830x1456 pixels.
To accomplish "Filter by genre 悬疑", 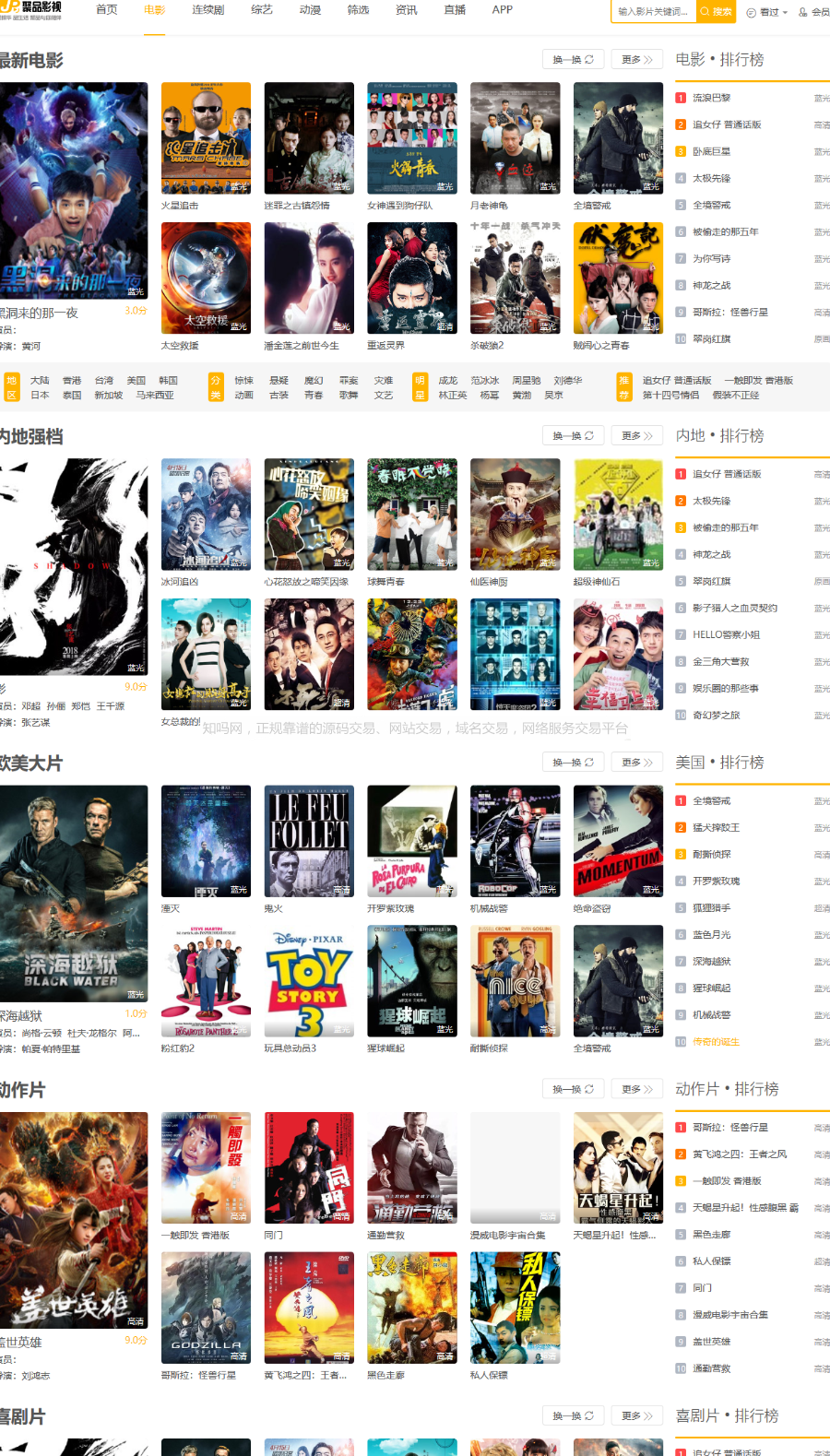I will coord(279,381).
